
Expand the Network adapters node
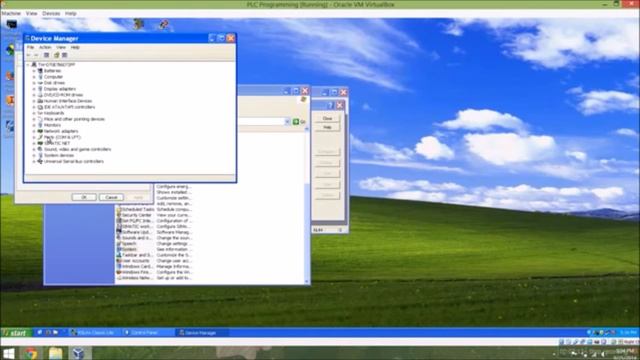(34, 131)
